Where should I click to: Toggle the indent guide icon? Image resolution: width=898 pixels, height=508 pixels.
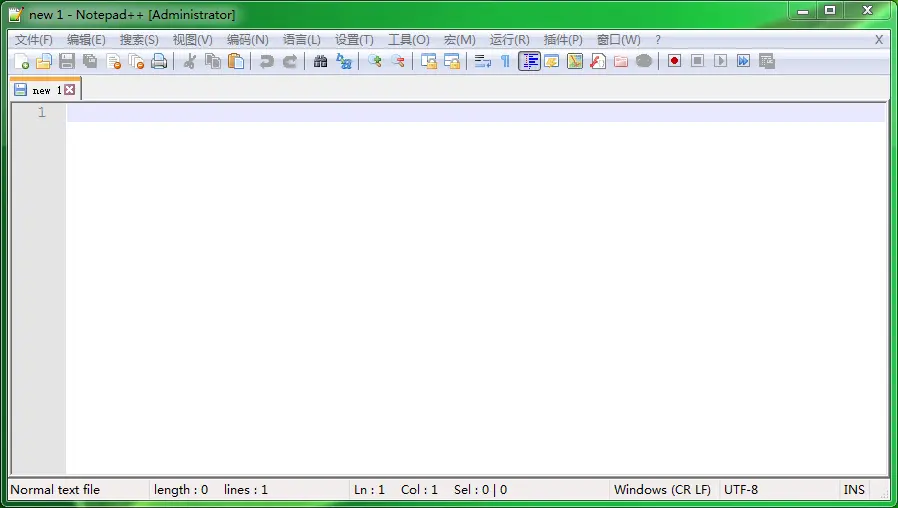click(529, 61)
